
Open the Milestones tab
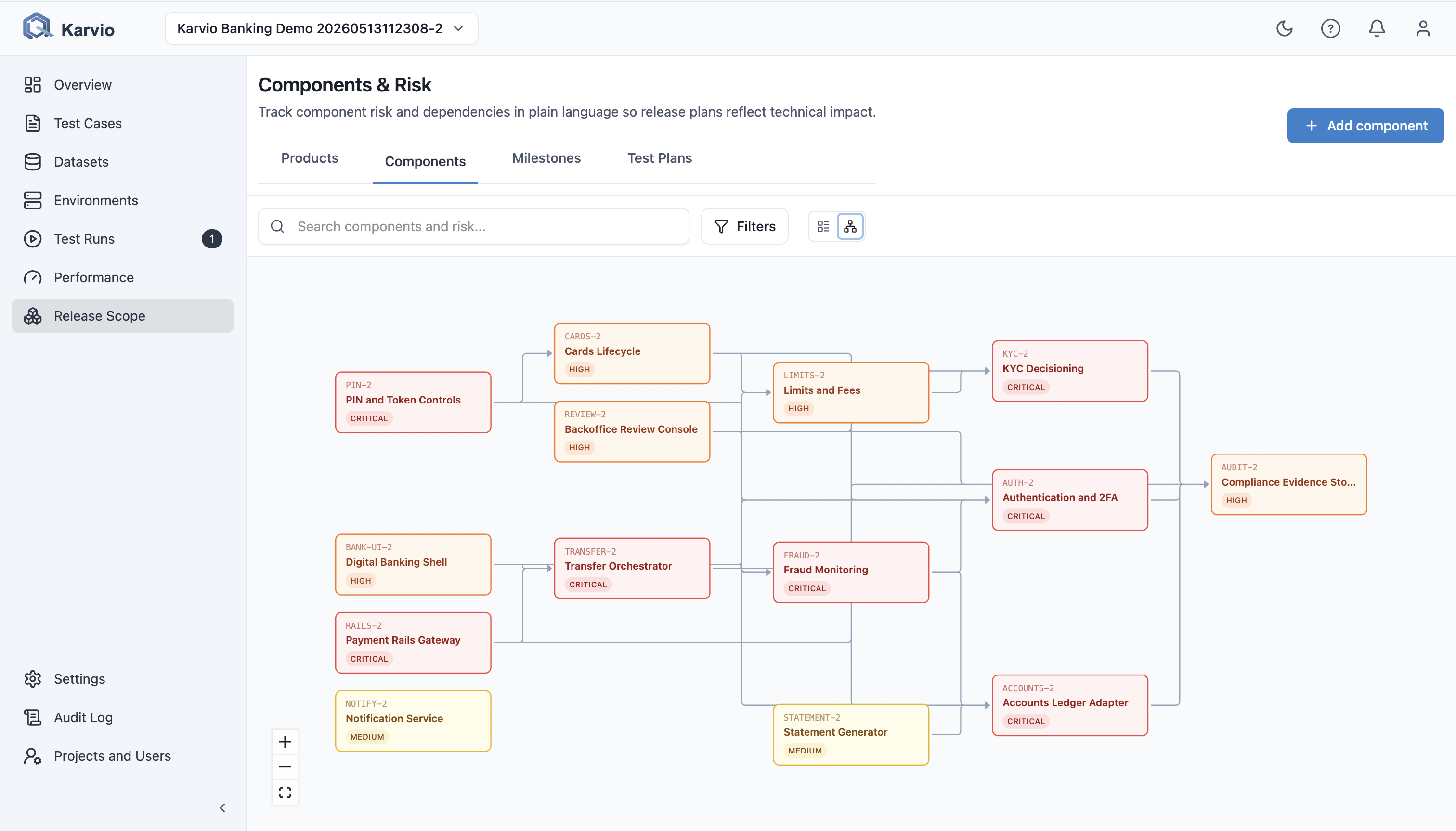[x=546, y=158]
